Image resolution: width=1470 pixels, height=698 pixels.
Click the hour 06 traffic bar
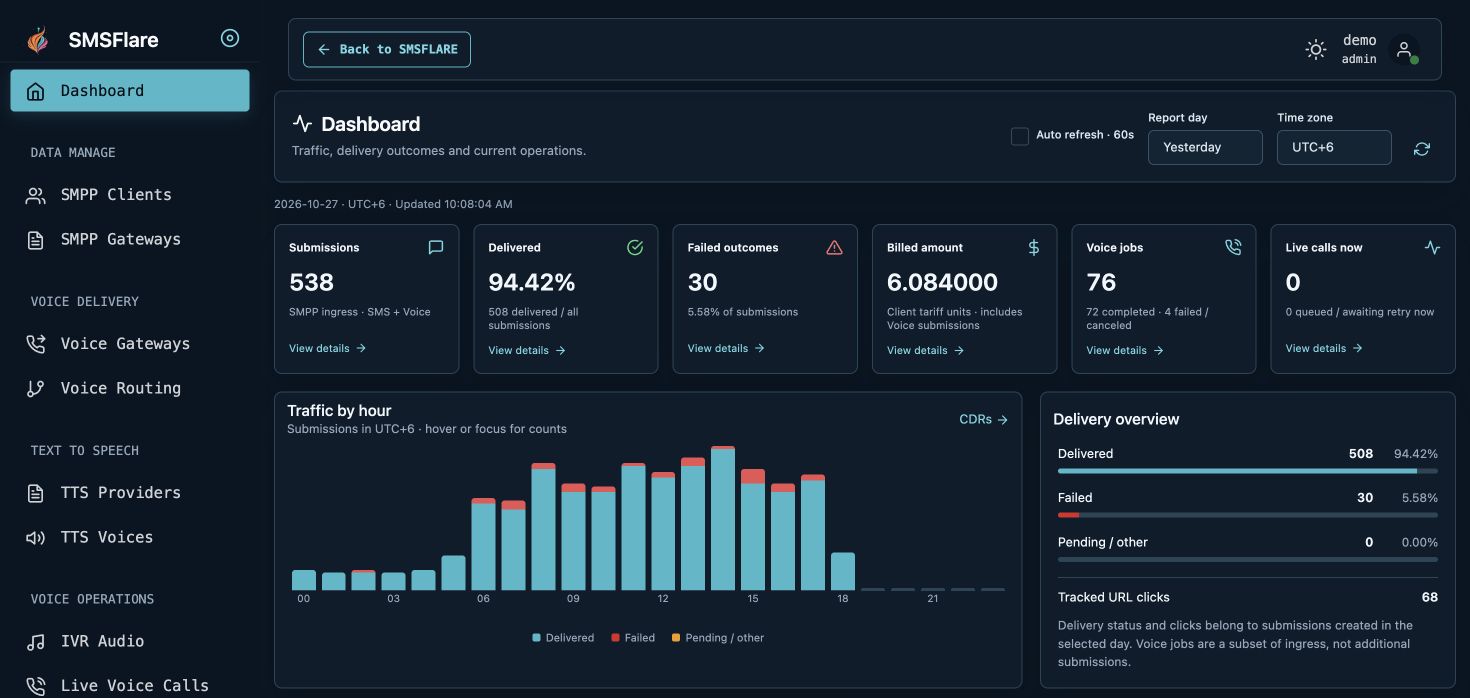coord(483,544)
